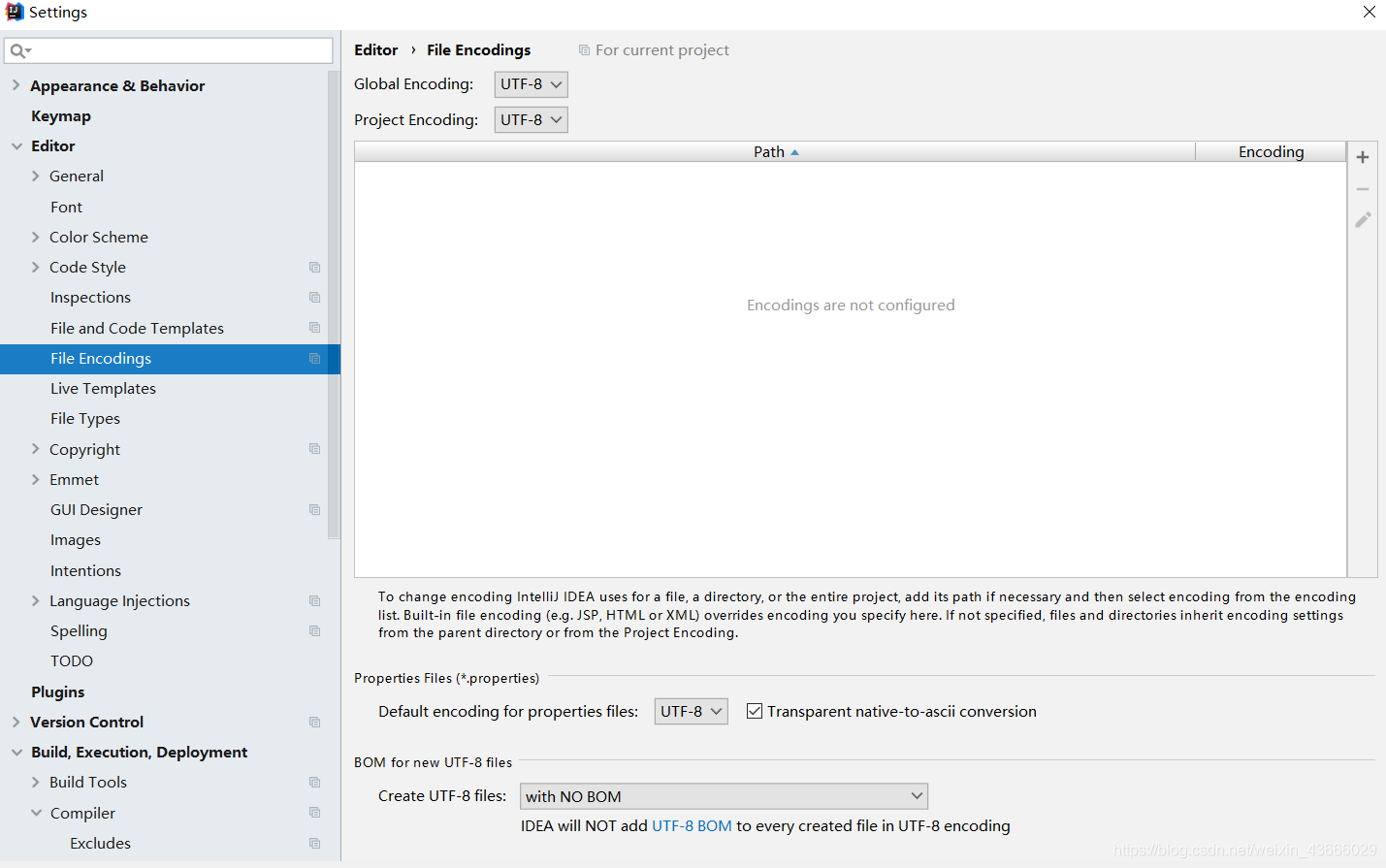This screenshot has height=868, width=1386.
Task: Sort table by Path column header
Action: coord(775,151)
